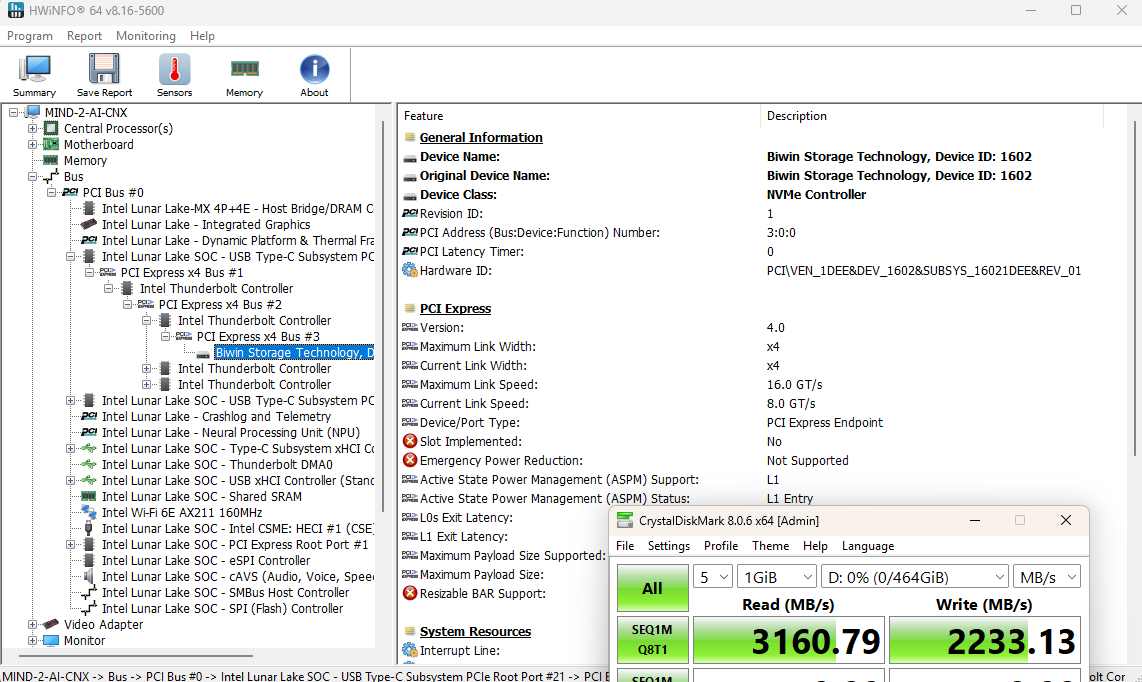Screen dimensions: 1142x682
Task: Click the Video Adapter tree icon
Action: point(51,624)
